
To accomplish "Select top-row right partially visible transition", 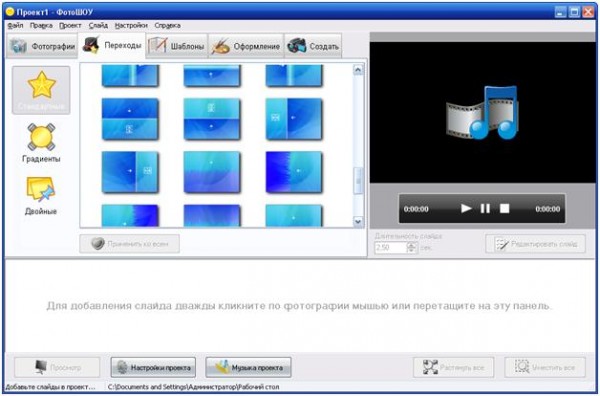I will point(293,75).
